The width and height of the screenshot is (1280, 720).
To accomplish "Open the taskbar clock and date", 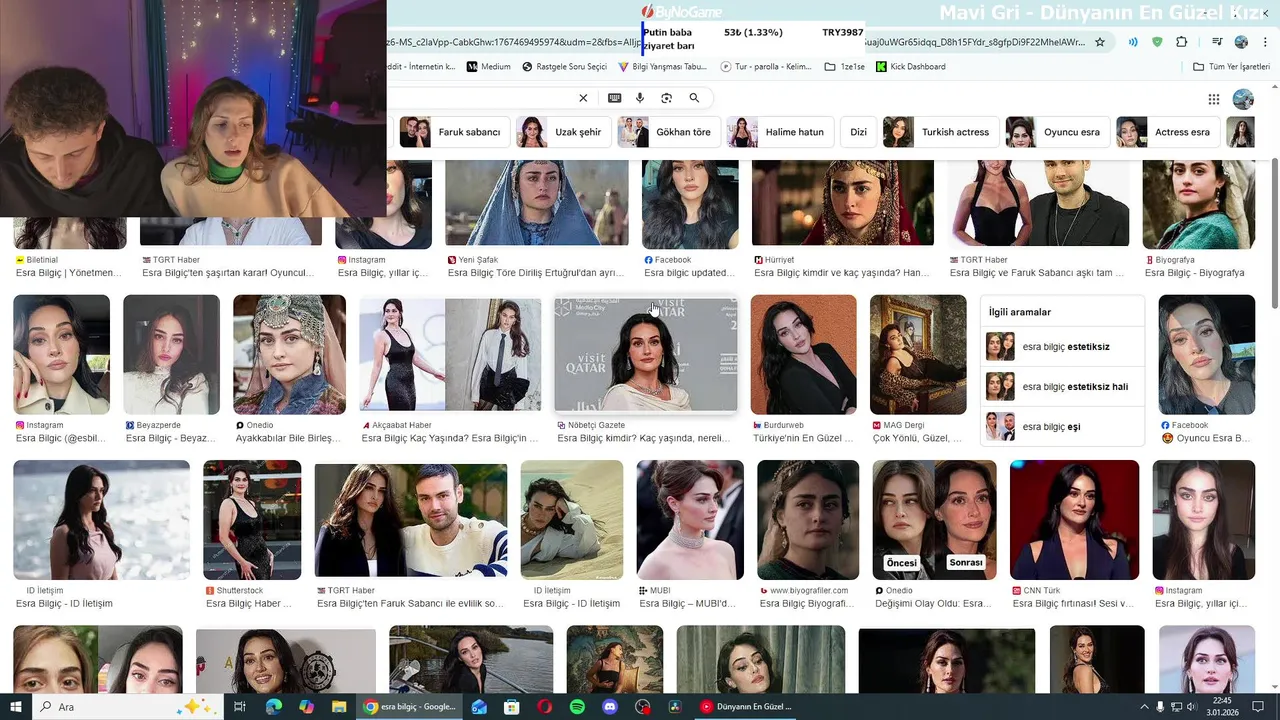I will [x=1222, y=707].
